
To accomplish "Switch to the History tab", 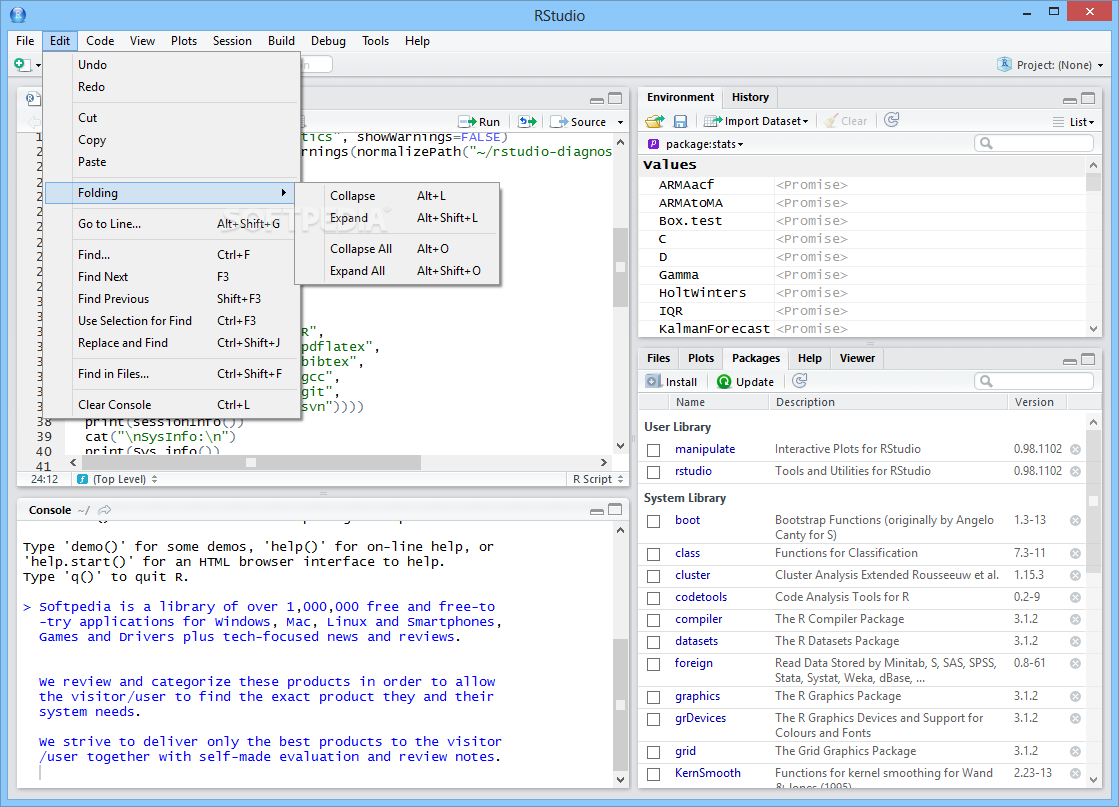I will [x=750, y=97].
